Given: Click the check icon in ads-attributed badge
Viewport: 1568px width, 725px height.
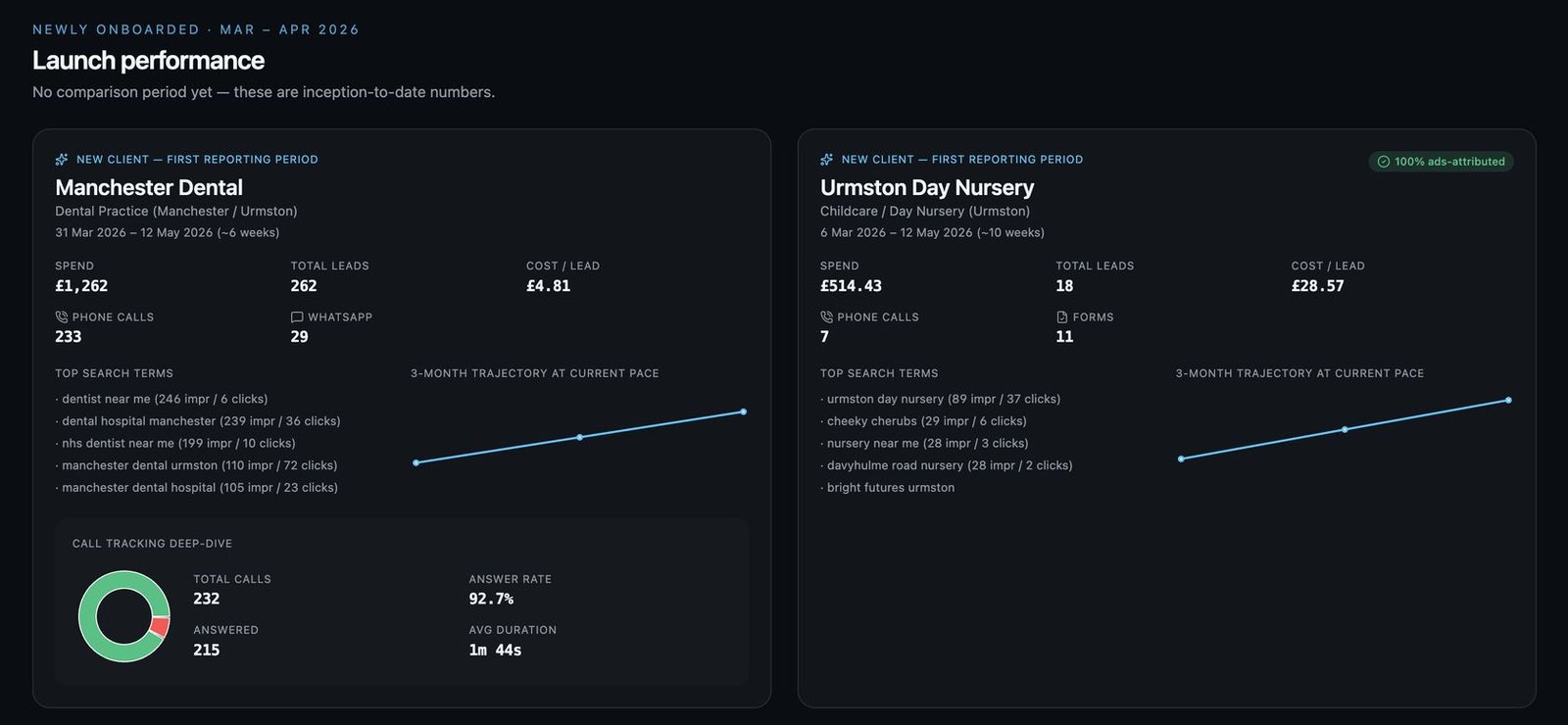Looking at the screenshot, I should pos(1384,162).
